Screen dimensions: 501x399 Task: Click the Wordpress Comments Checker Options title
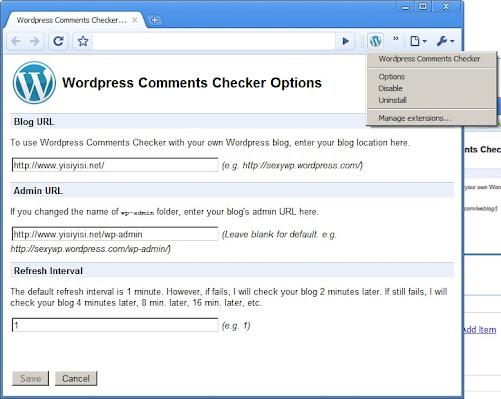192,83
